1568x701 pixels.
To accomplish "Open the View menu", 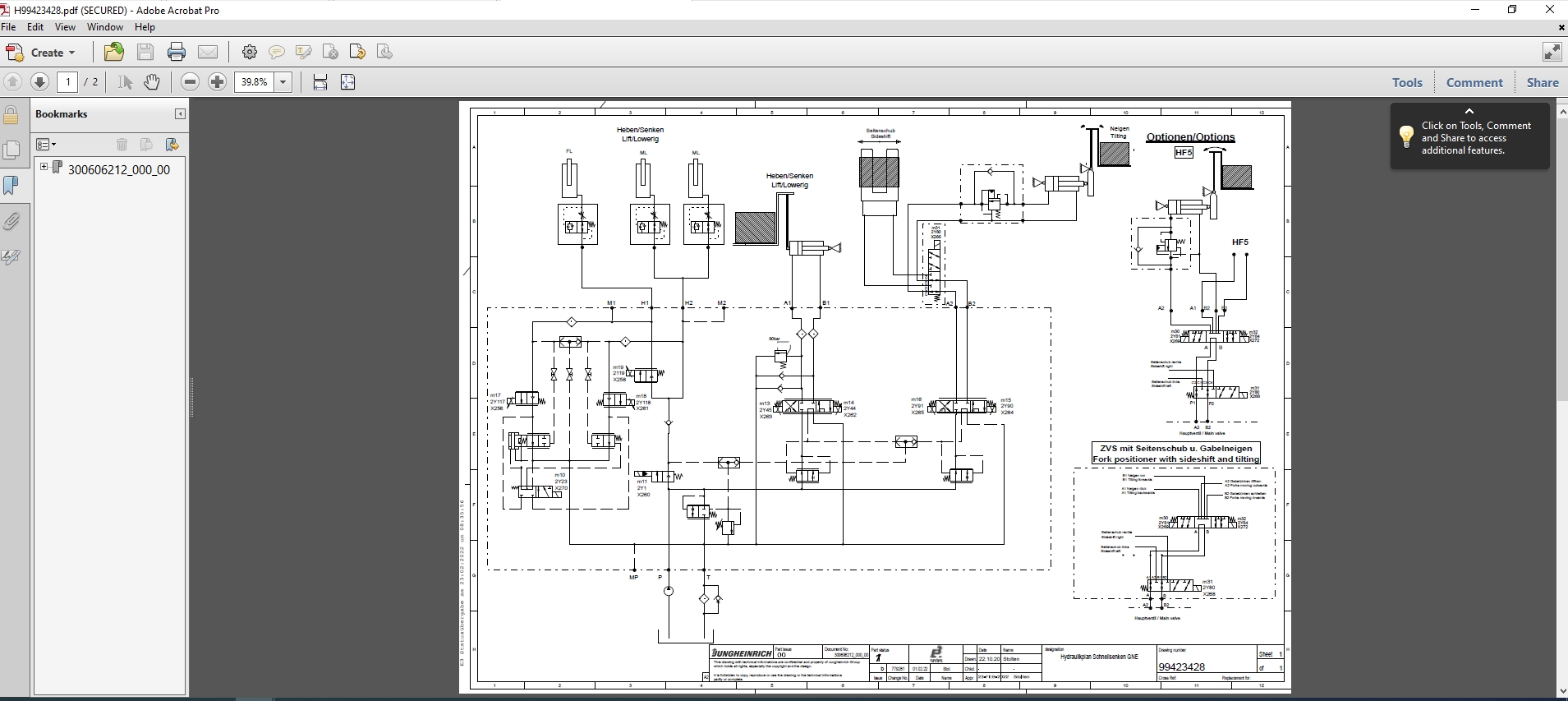I will pos(65,27).
